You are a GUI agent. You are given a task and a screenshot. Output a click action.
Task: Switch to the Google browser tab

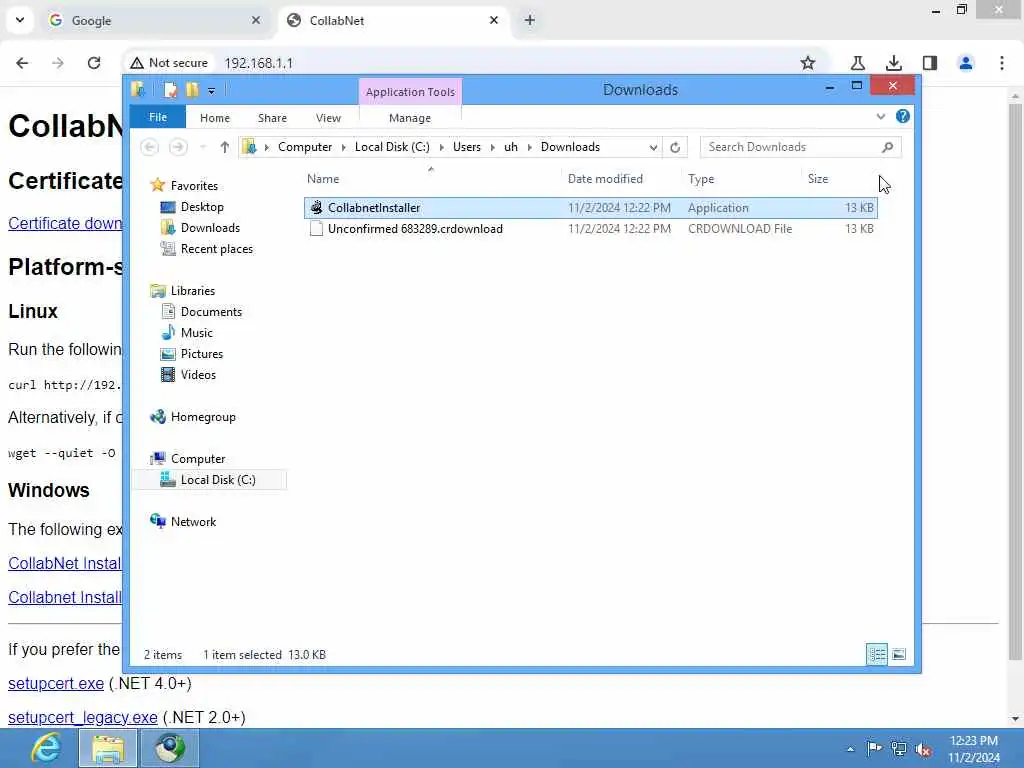pyautogui.click(x=153, y=20)
